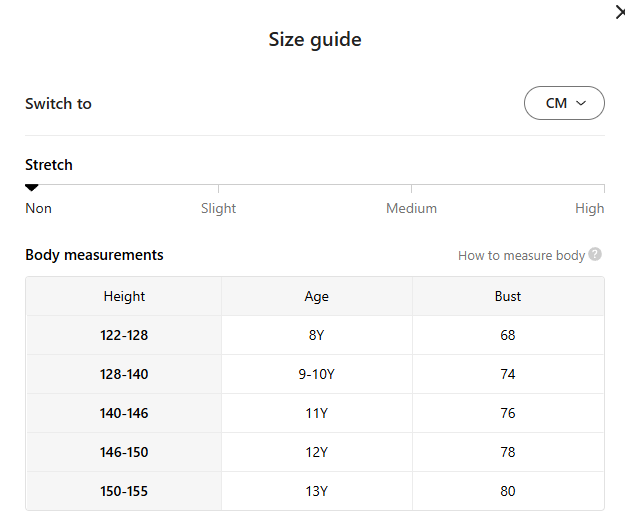Select the 150-155 height row

click(x=124, y=491)
